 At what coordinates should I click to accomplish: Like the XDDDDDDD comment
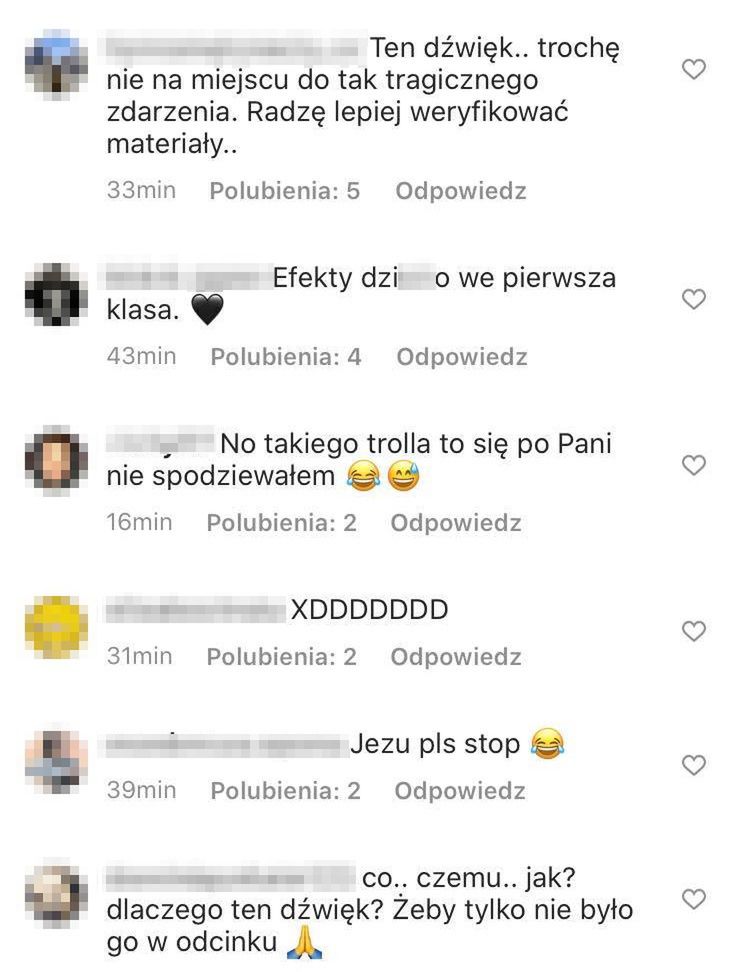694,631
